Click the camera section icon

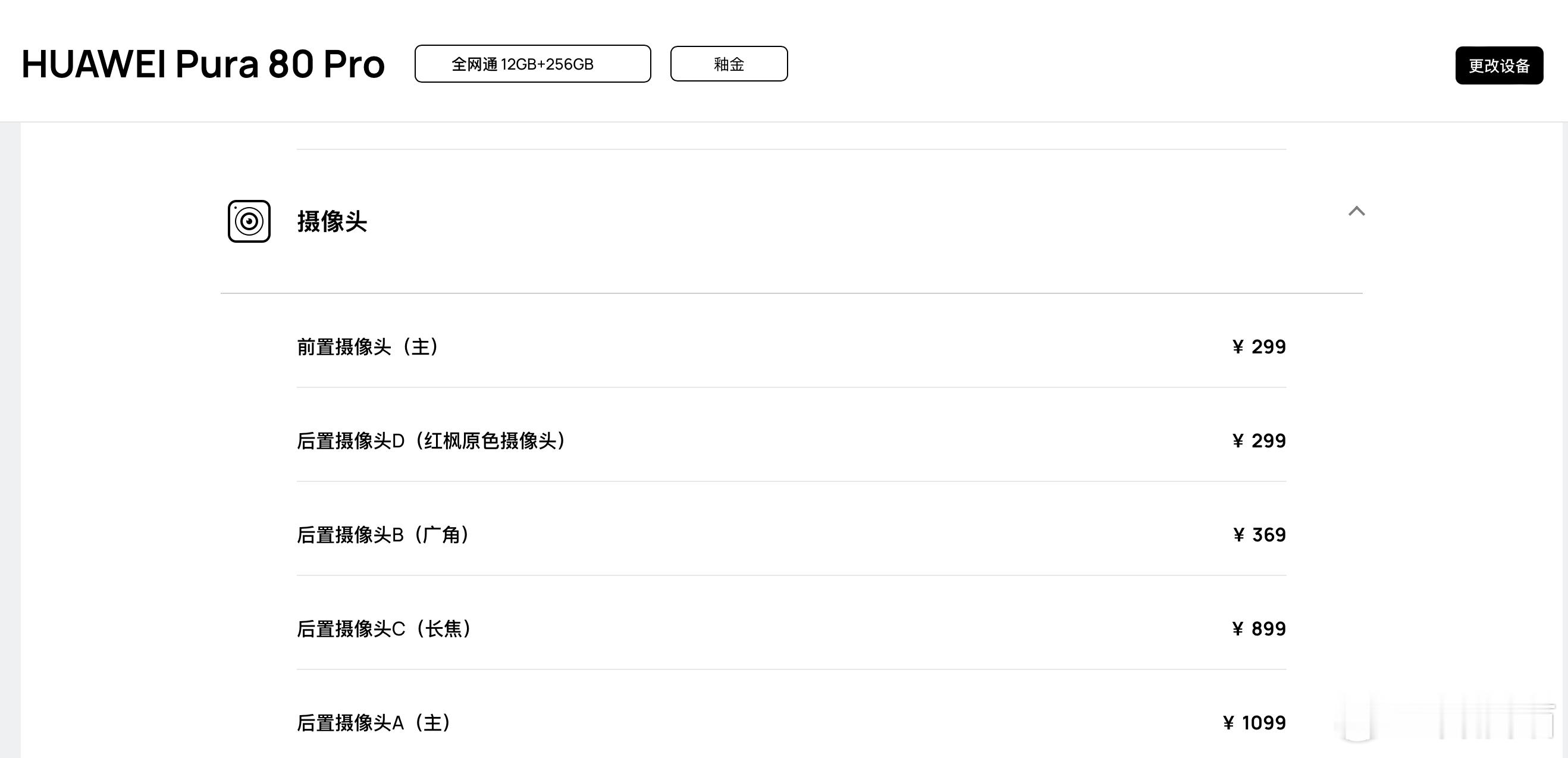(249, 221)
